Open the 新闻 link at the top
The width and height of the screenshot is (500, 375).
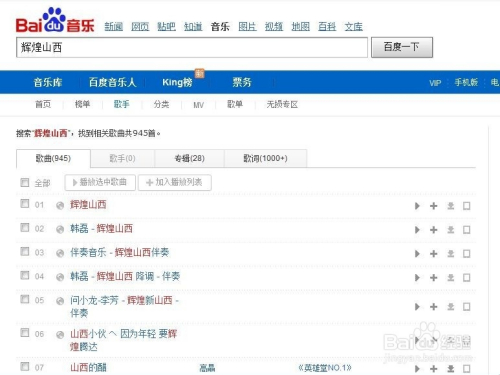point(114,26)
